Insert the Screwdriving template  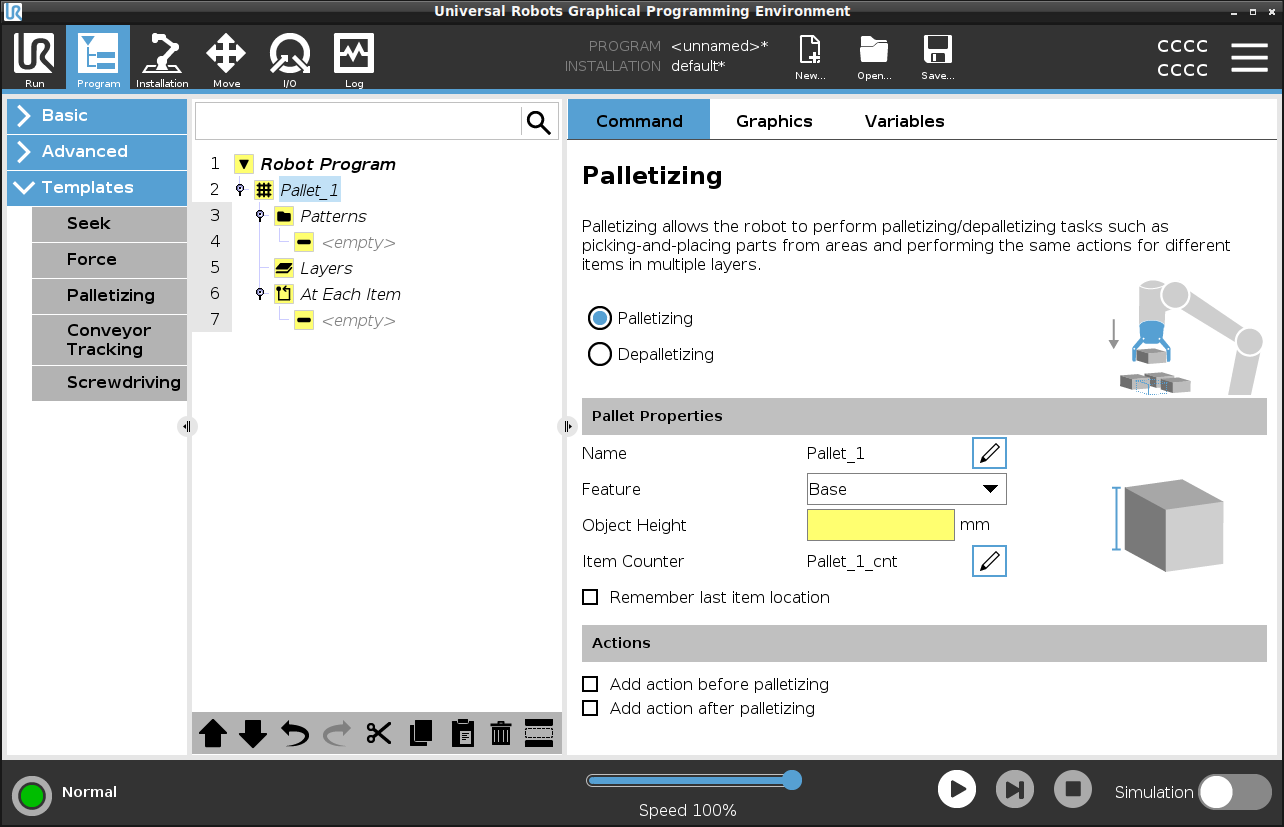click(110, 383)
